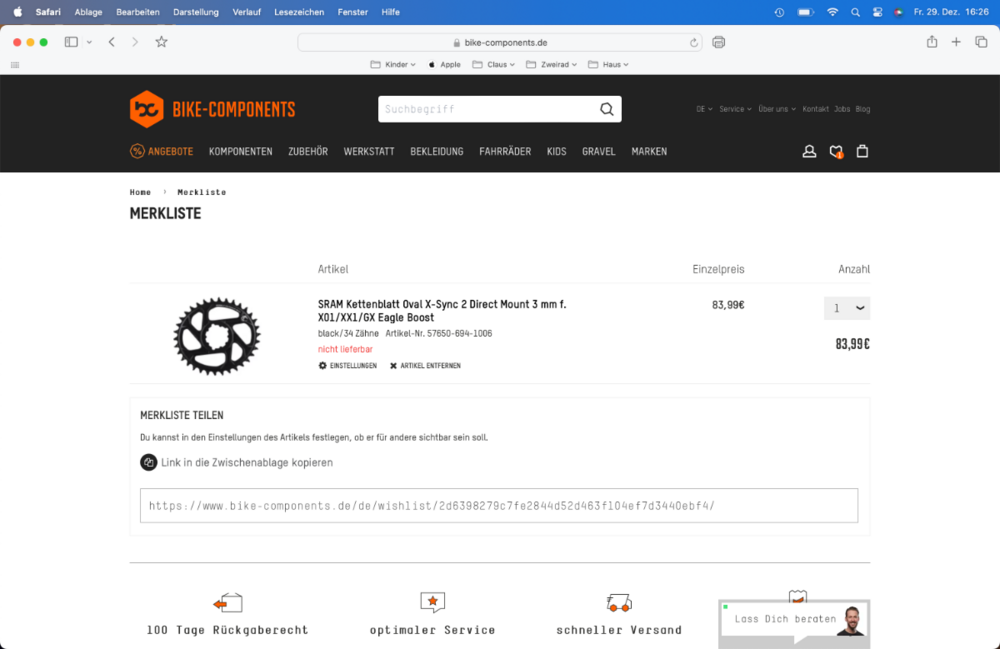This screenshot has width=1000, height=649.
Task: Open the wishlist heart icon
Action: click(836, 152)
